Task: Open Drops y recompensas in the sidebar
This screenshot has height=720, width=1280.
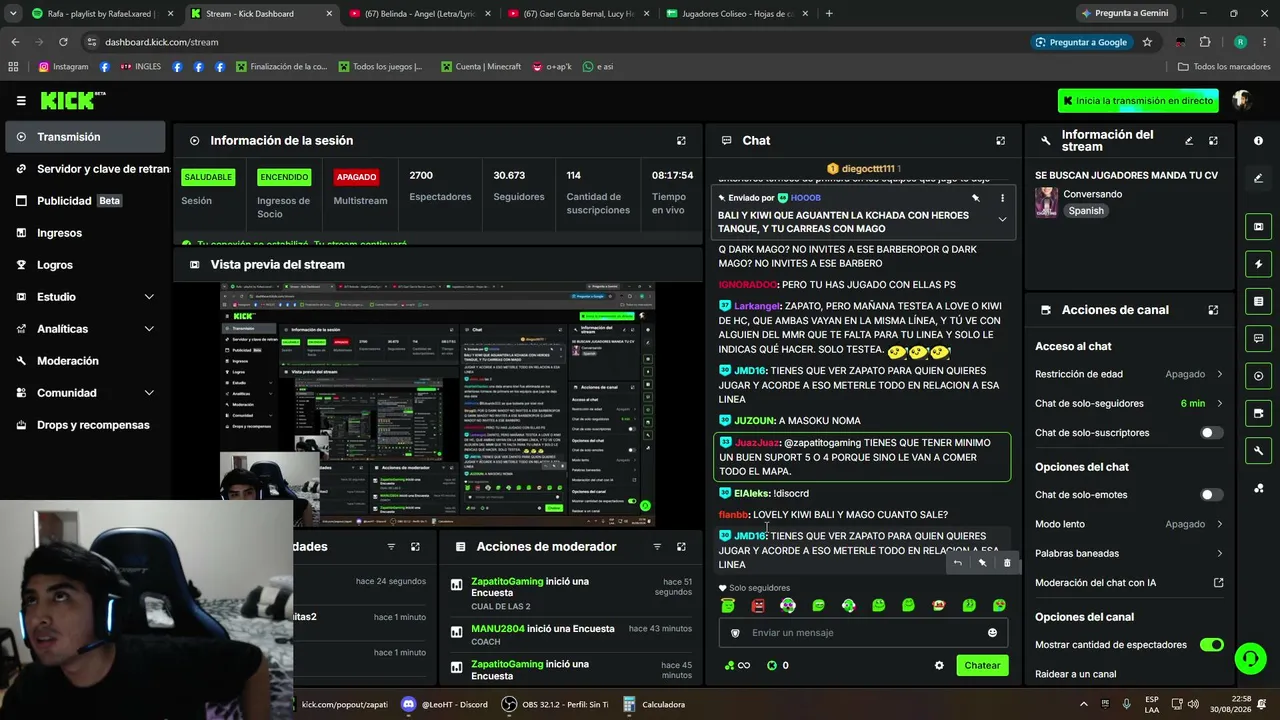Action: (x=85, y=425)
